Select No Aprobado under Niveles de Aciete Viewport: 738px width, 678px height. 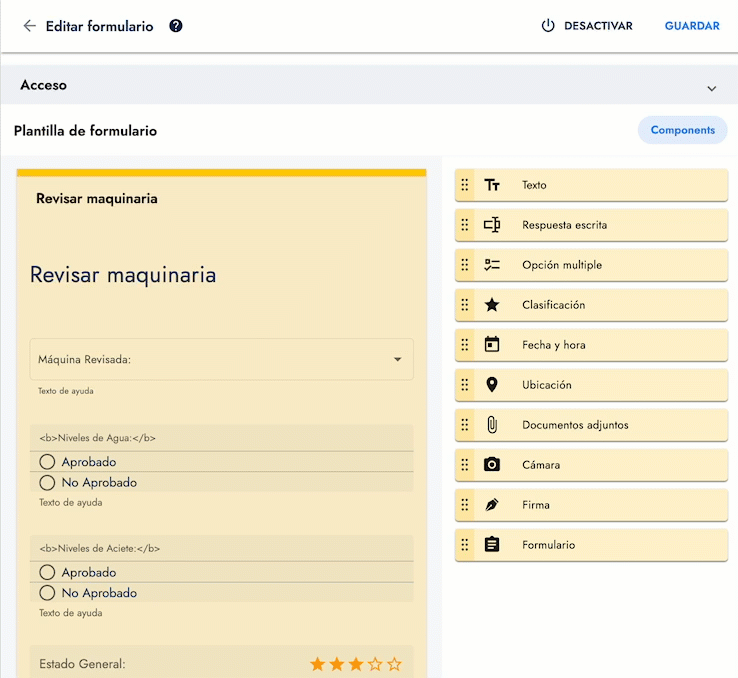pos(47,593)
